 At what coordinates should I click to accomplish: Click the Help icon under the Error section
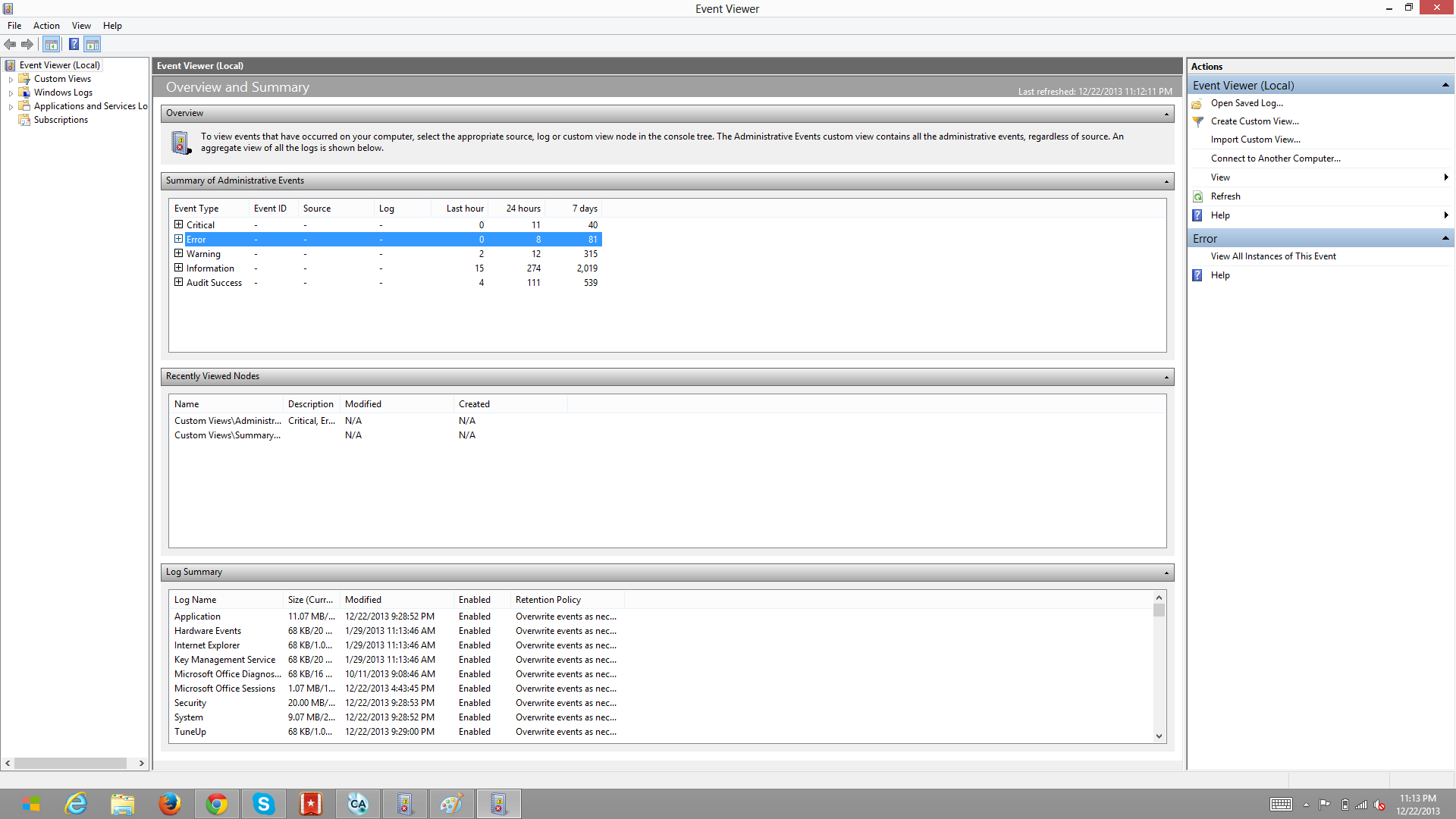coord(1197,275)
